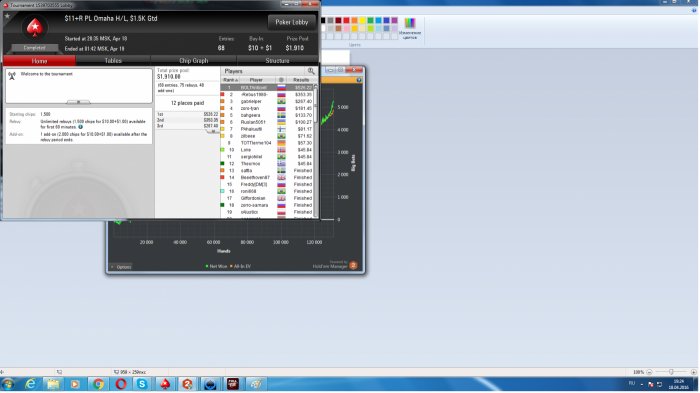Open the rebuy info icon
Screen dimensions: 700x393
click(x=80, y=127)
